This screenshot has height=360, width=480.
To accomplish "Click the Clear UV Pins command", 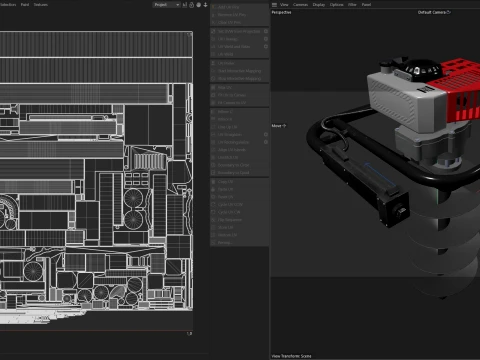I will coord(239,22).
